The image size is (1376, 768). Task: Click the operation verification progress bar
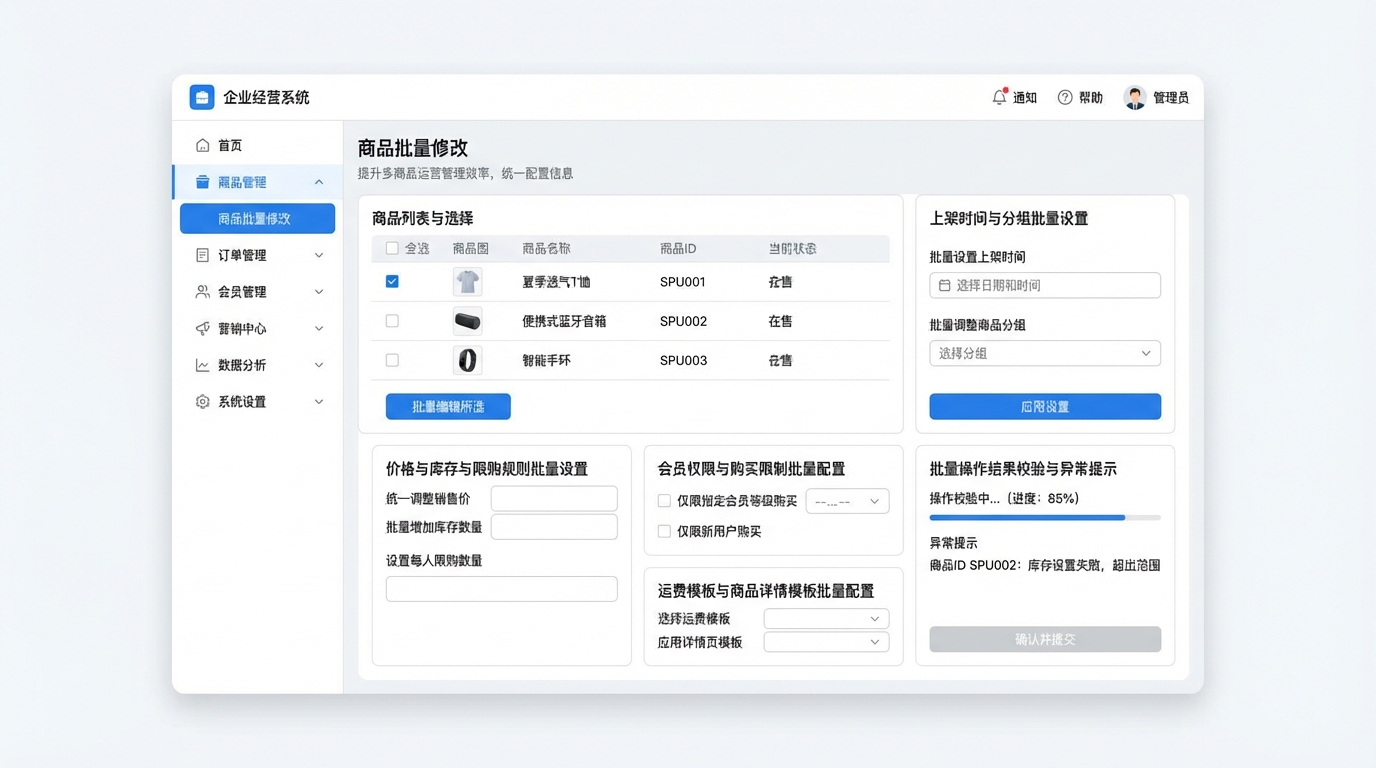(1045, 518)
